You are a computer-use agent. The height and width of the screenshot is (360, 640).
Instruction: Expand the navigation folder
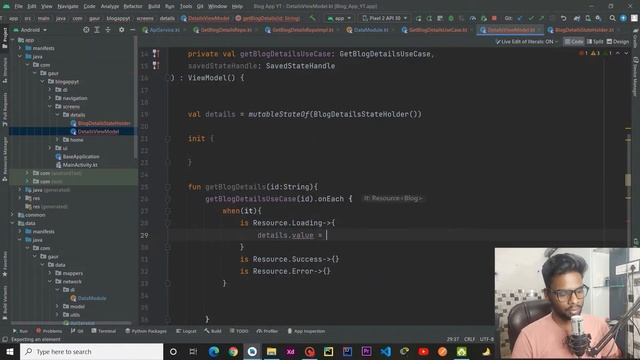point(50,98)
